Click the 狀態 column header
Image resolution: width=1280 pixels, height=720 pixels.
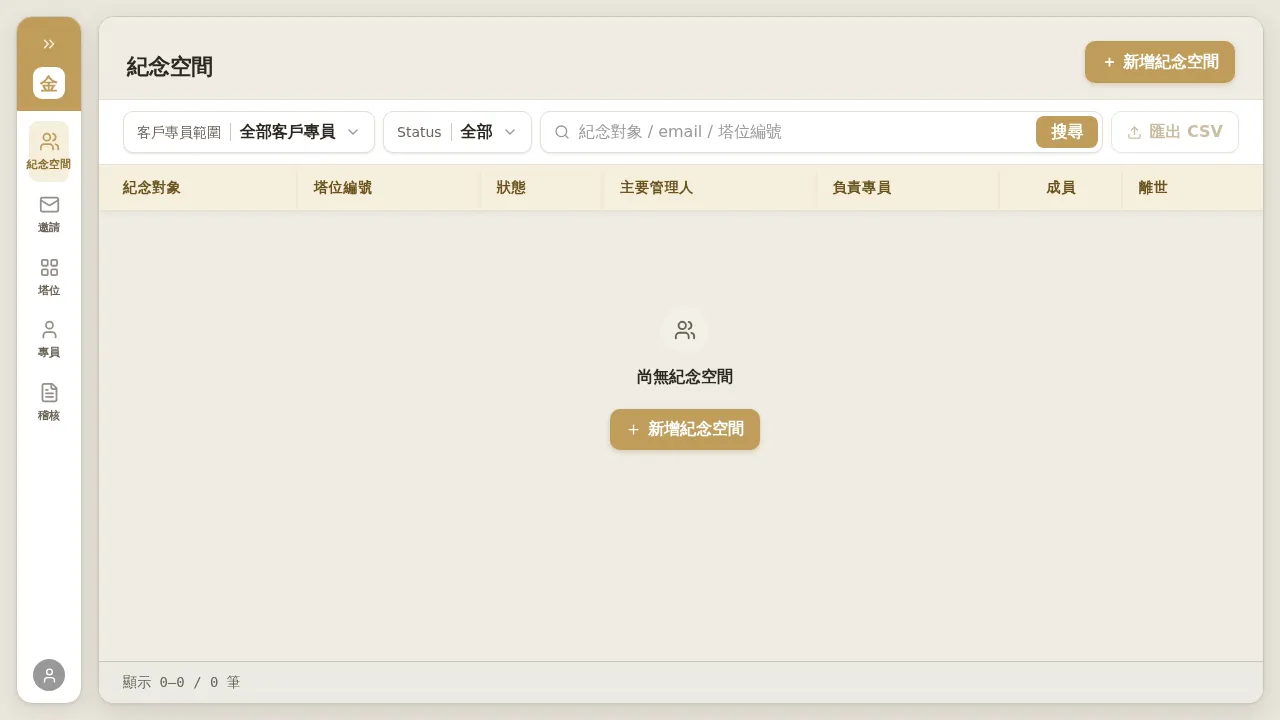pos(542,188)
